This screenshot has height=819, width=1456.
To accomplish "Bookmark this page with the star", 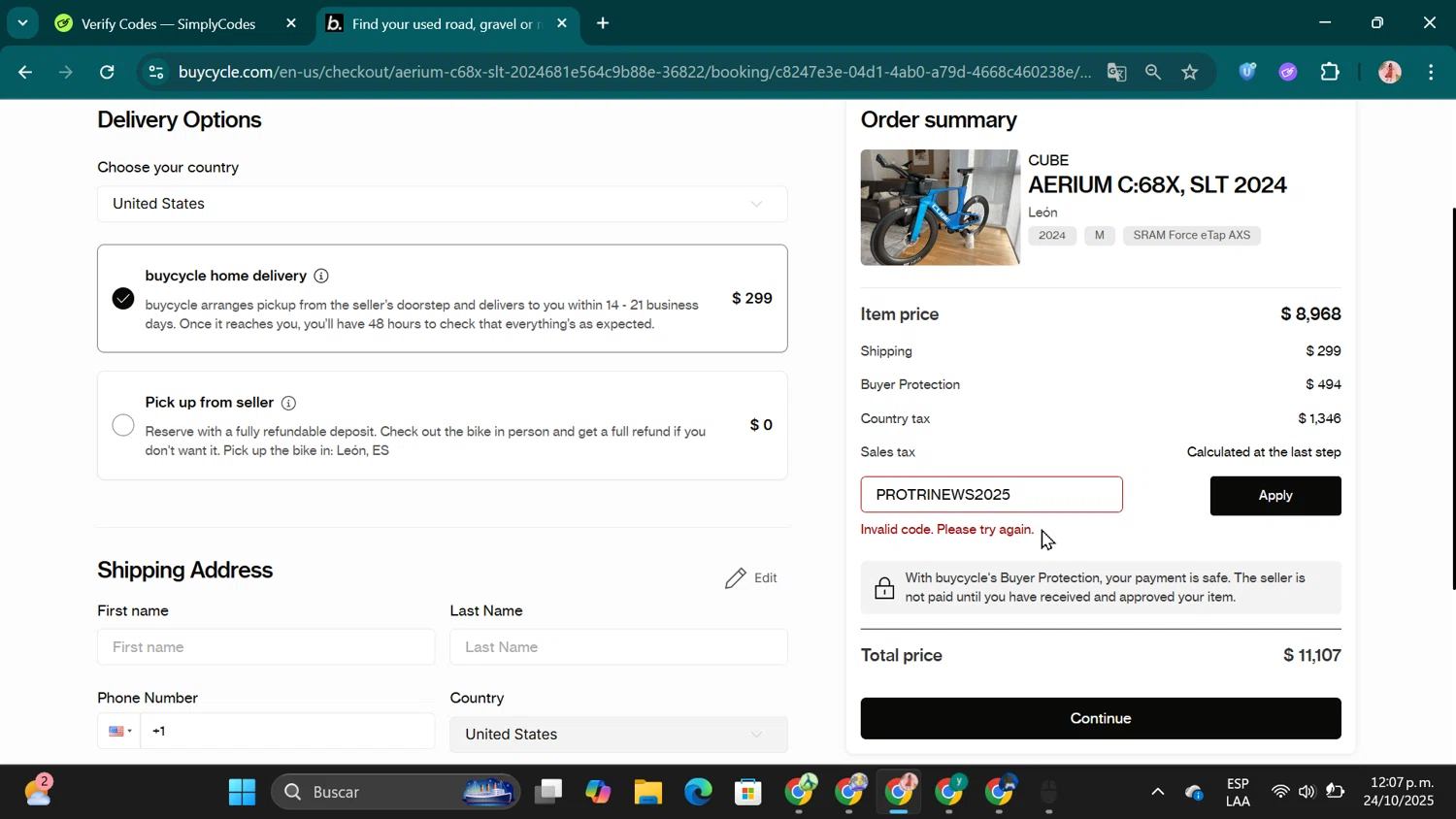I will point(1190,72).
